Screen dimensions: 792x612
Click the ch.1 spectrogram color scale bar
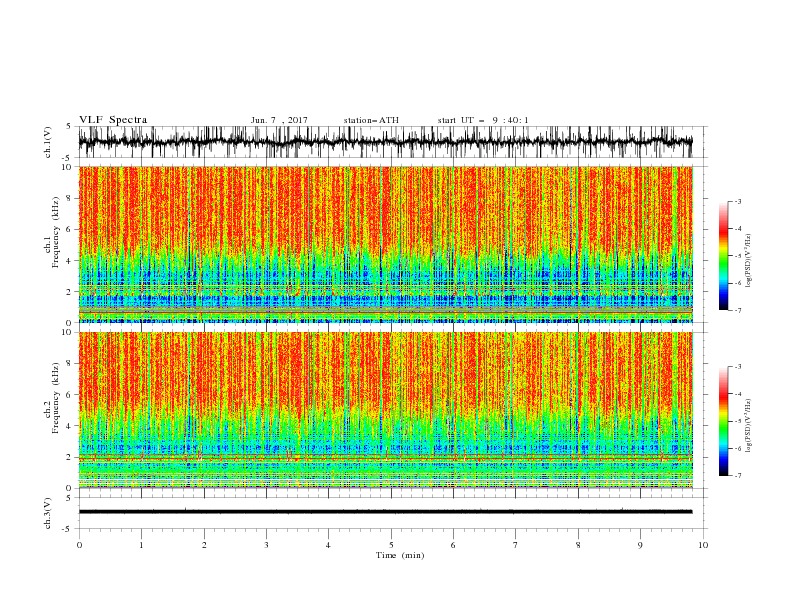[x=723, y=256]
